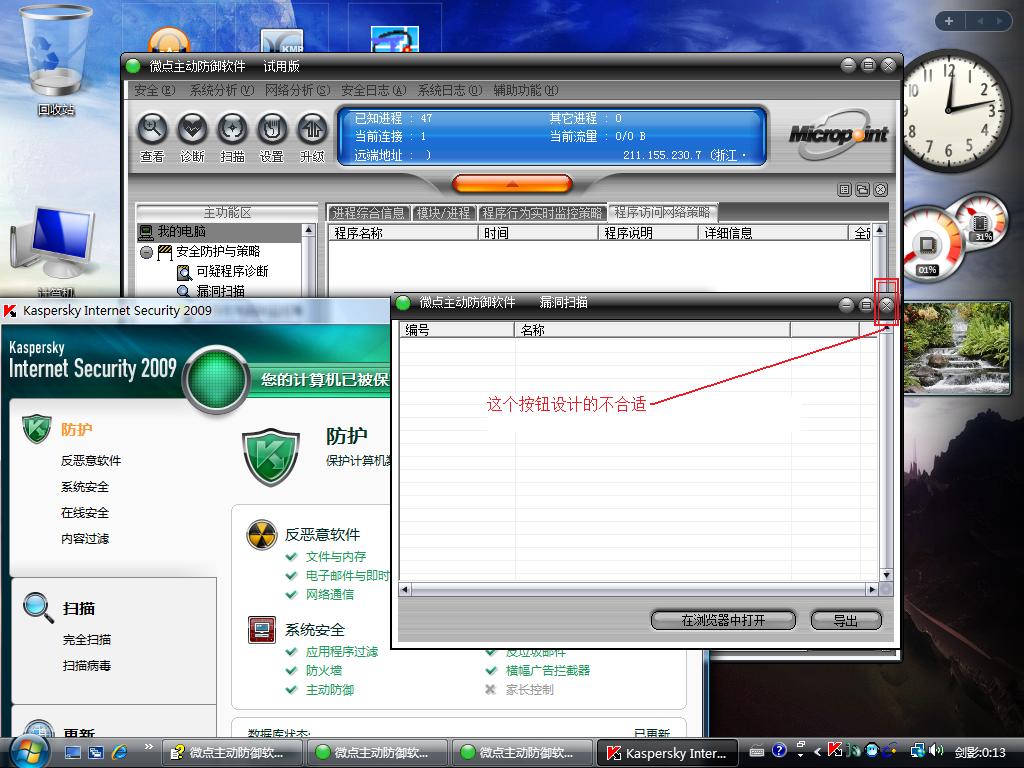The image size is (1024, 768).
Task: Select the 计算机 computer desktop icon
Action: [55, 251]
